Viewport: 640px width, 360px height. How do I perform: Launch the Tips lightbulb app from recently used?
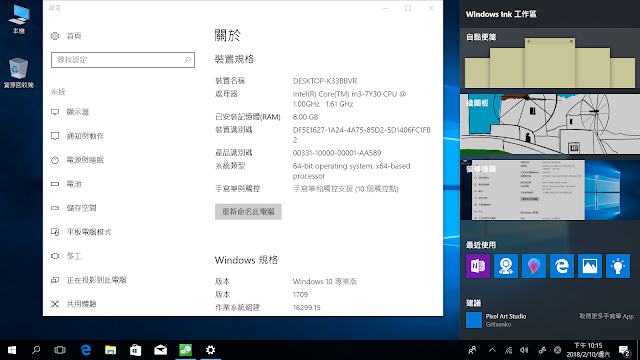(618, 266)
